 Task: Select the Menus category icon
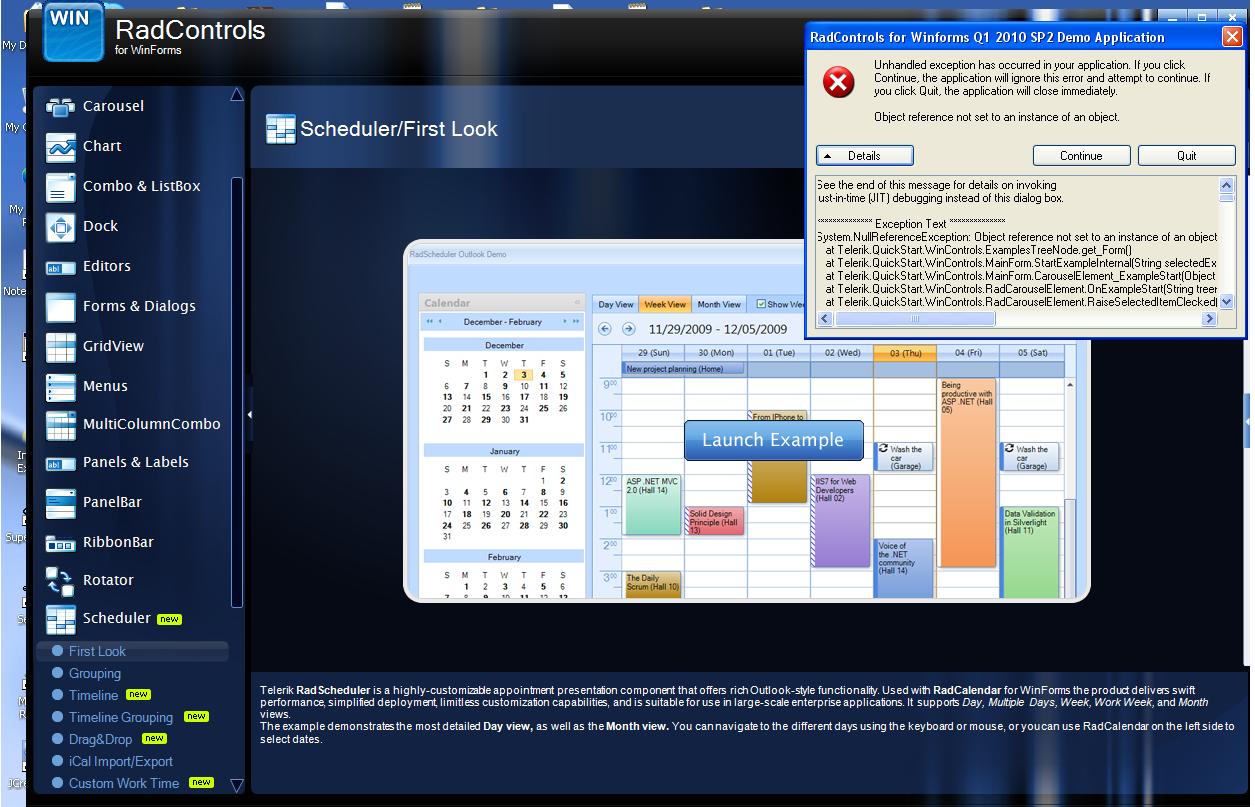[x=61, y=387]
